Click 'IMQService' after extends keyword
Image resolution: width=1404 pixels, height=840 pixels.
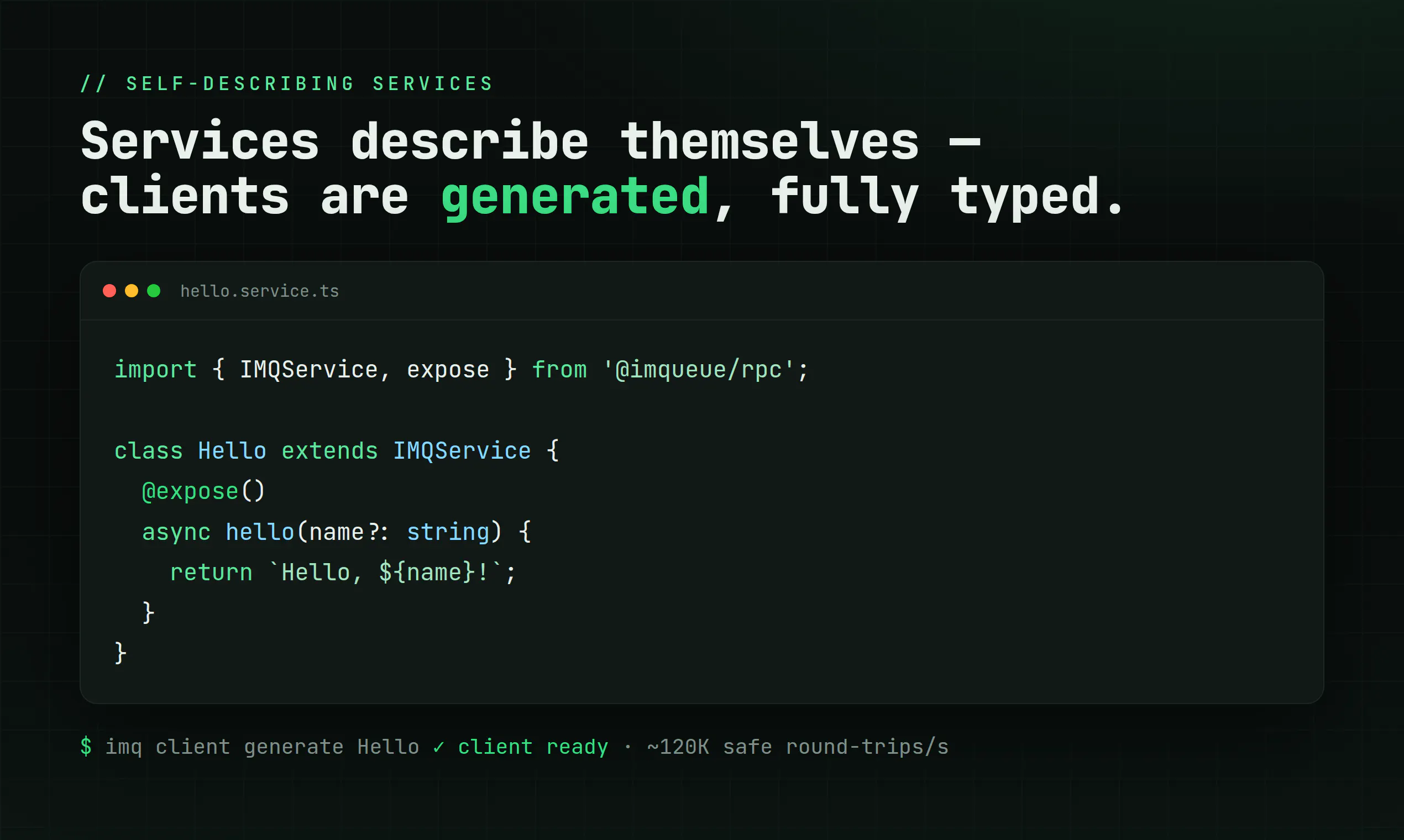(462, 451)
